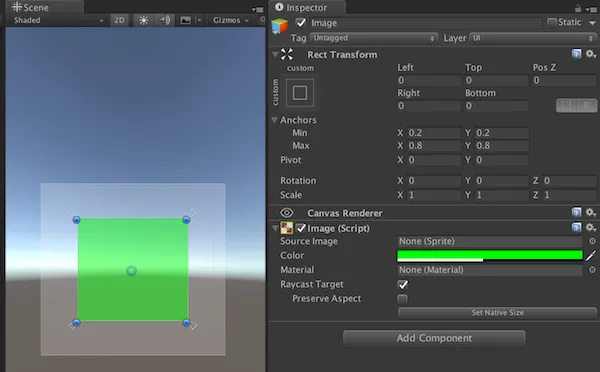Screen dimensions: 600x372
Task: Click the Set Native Size button
Action: pyautogui.click(x=497, y=313)
